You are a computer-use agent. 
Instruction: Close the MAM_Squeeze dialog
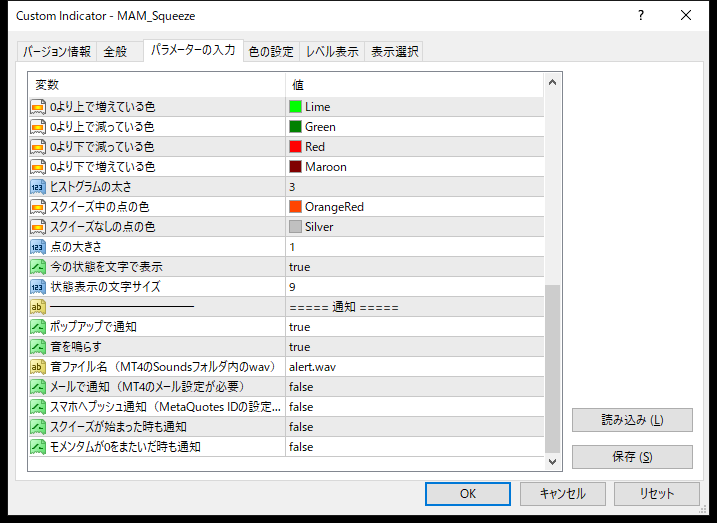[685, 16]
